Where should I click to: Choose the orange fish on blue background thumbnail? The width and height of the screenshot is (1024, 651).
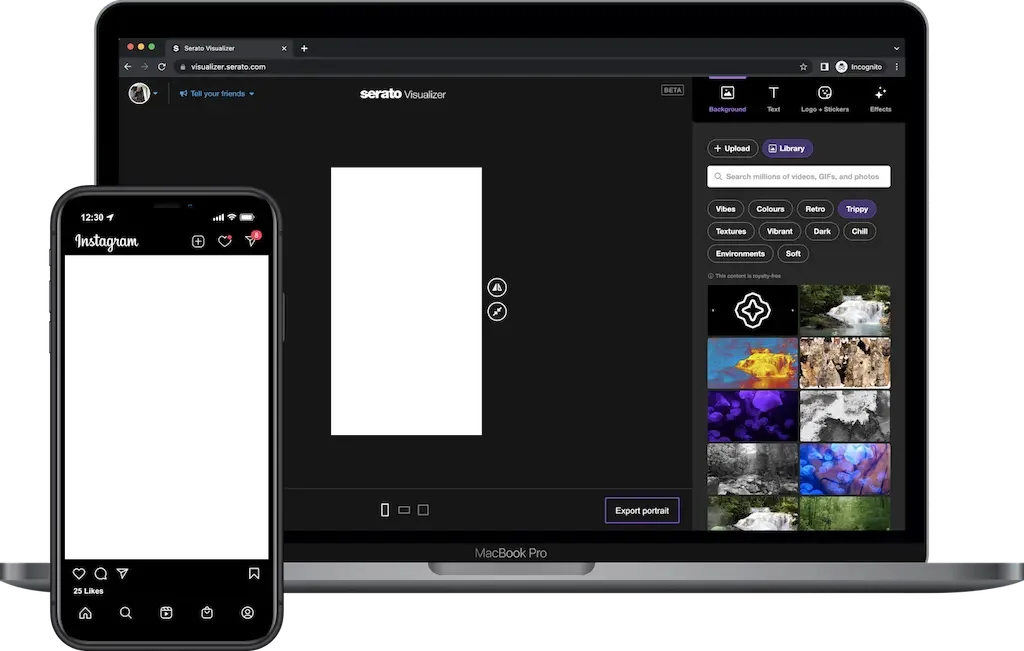pos(752,363)
